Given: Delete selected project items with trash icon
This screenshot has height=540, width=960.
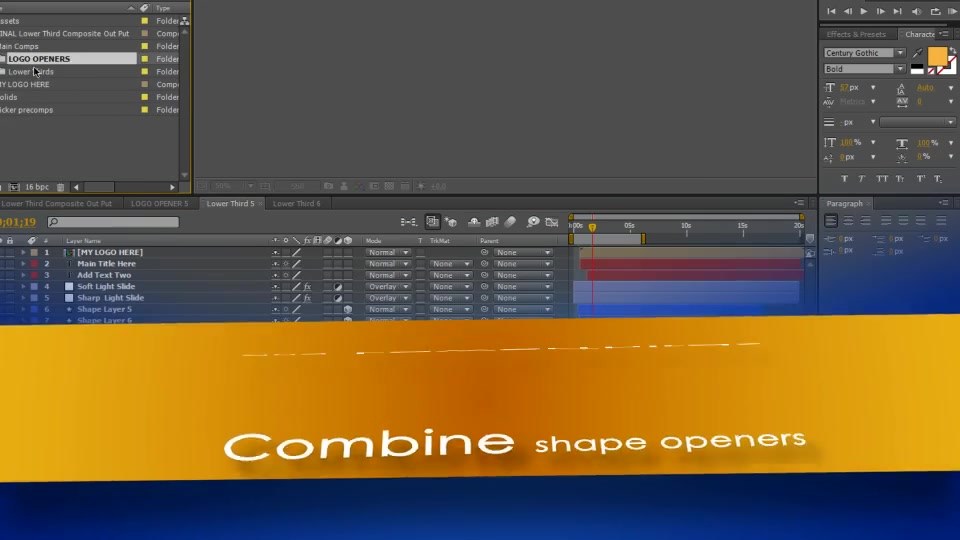Looking at the screenshot, I should (60, 187).
